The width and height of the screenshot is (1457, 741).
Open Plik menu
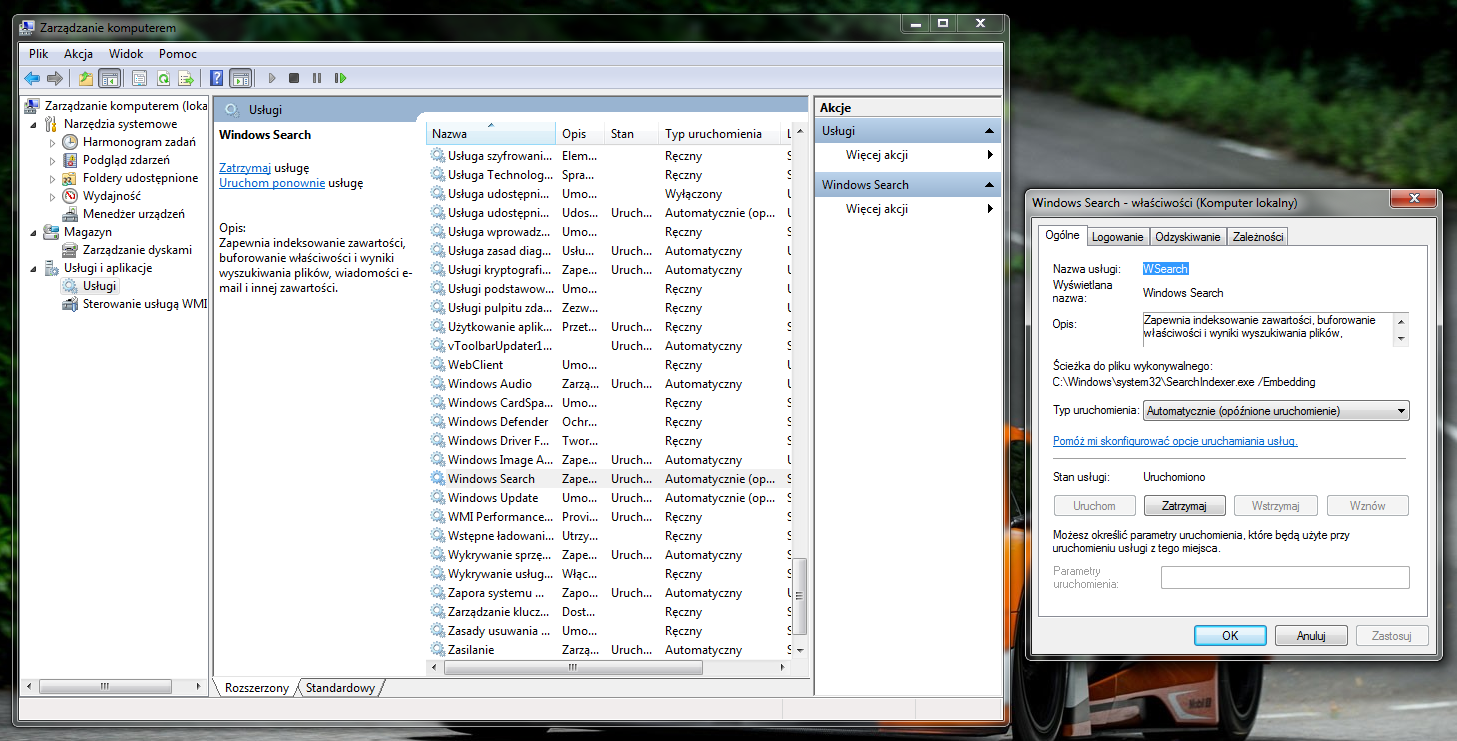[x=39, y=54]
